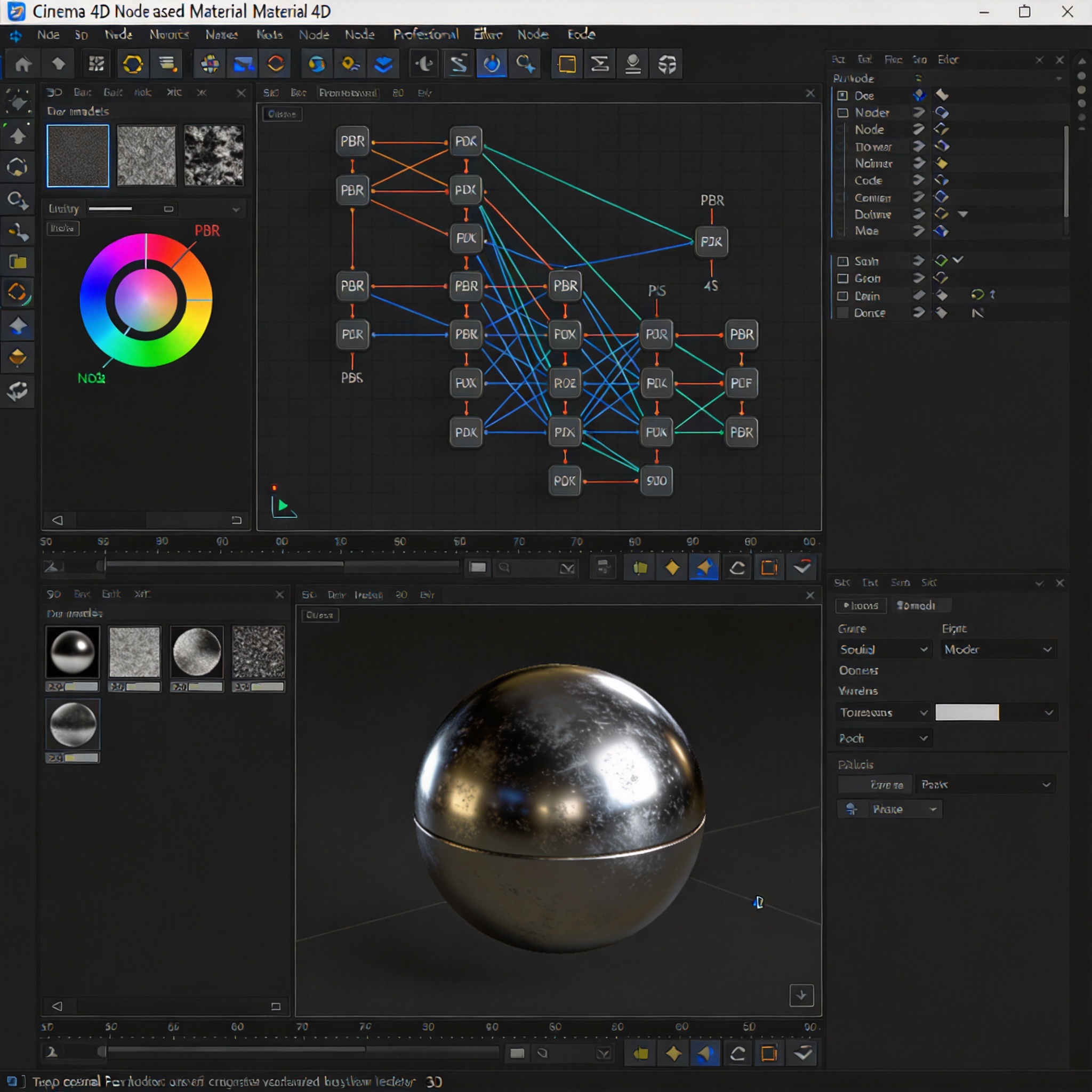Image resolution: width=1092 pixels, height=1092 pixels.
Task: Toggle the checkbox beside the Lorin row
Action: [842, 295]
